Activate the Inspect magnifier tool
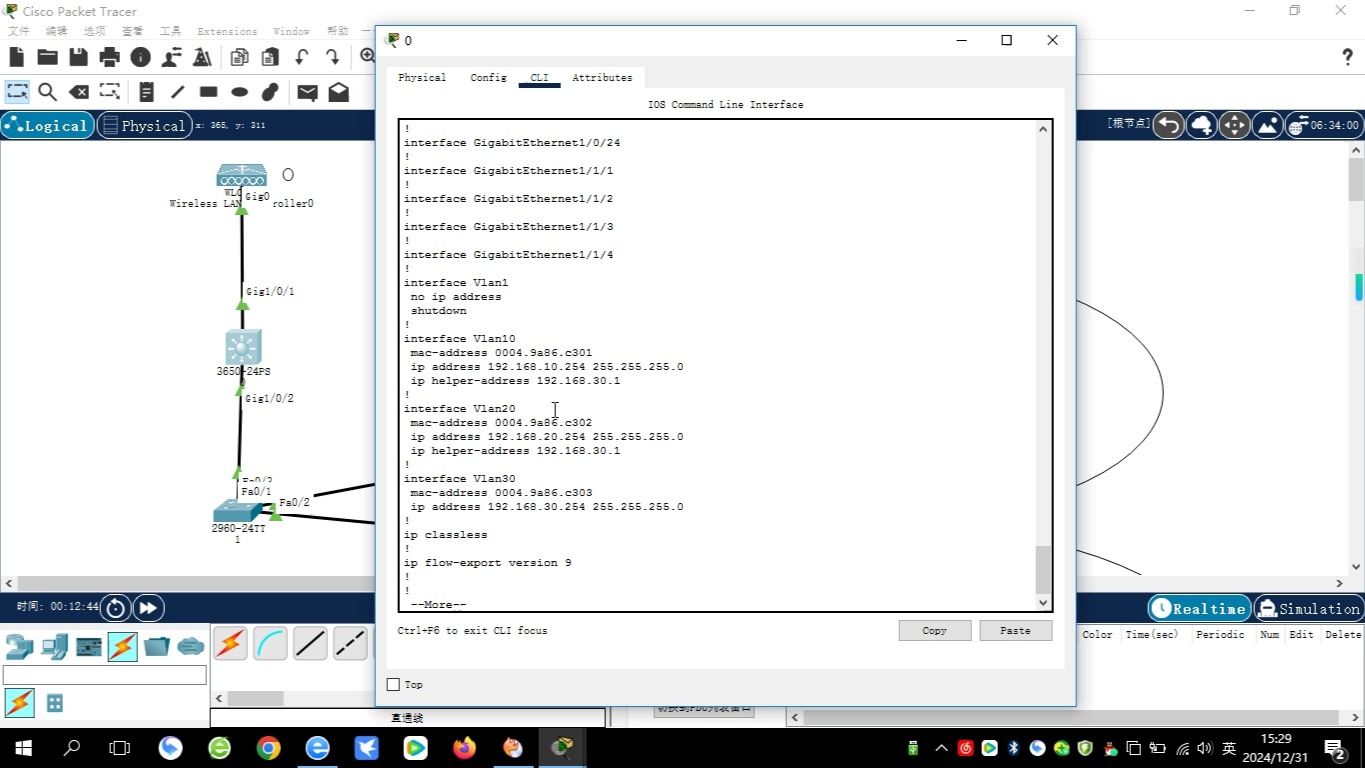1365x768 pixels. pos(47,92)
